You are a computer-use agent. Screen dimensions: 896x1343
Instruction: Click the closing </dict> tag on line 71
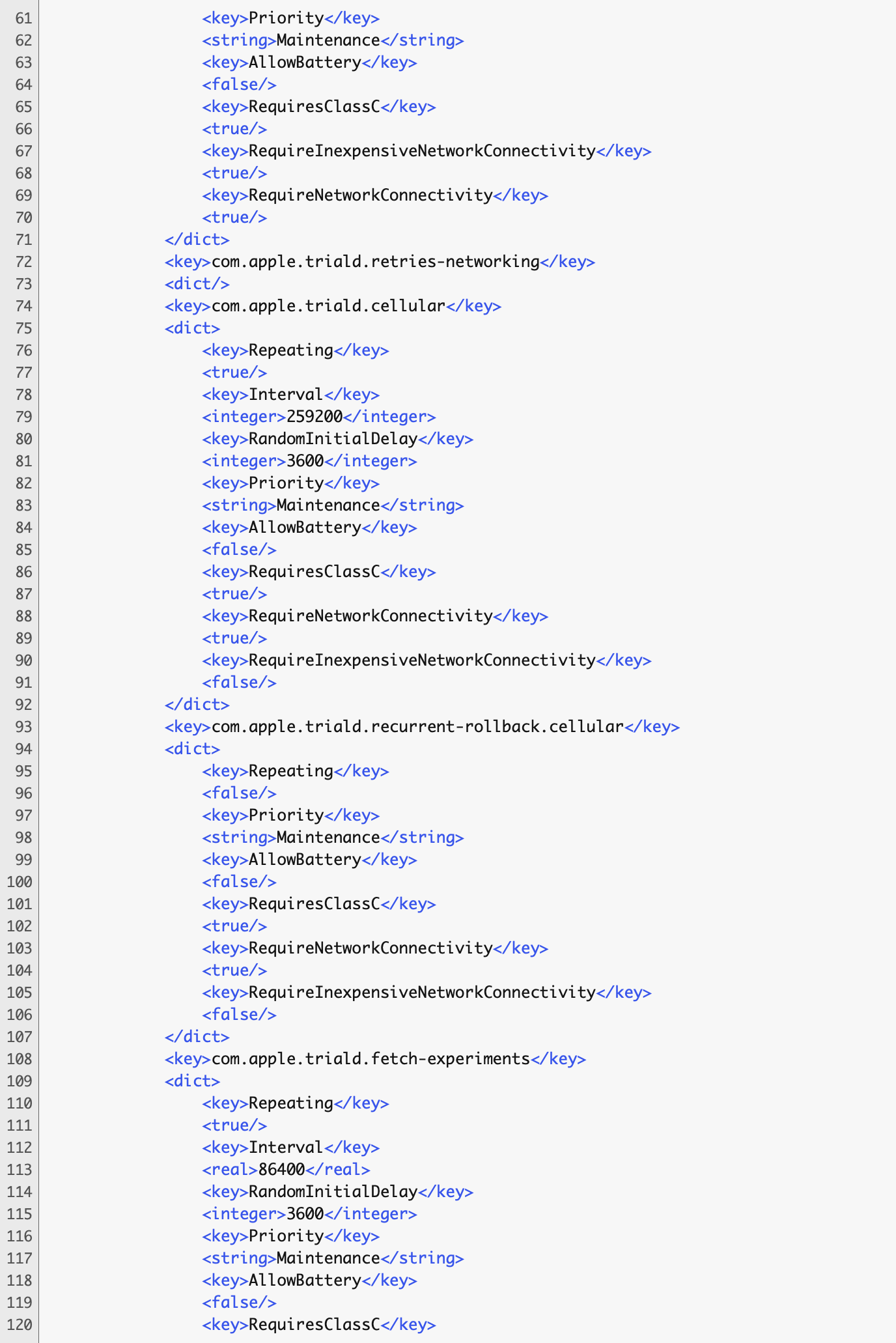pyautogui.click(x=197, y=240)
